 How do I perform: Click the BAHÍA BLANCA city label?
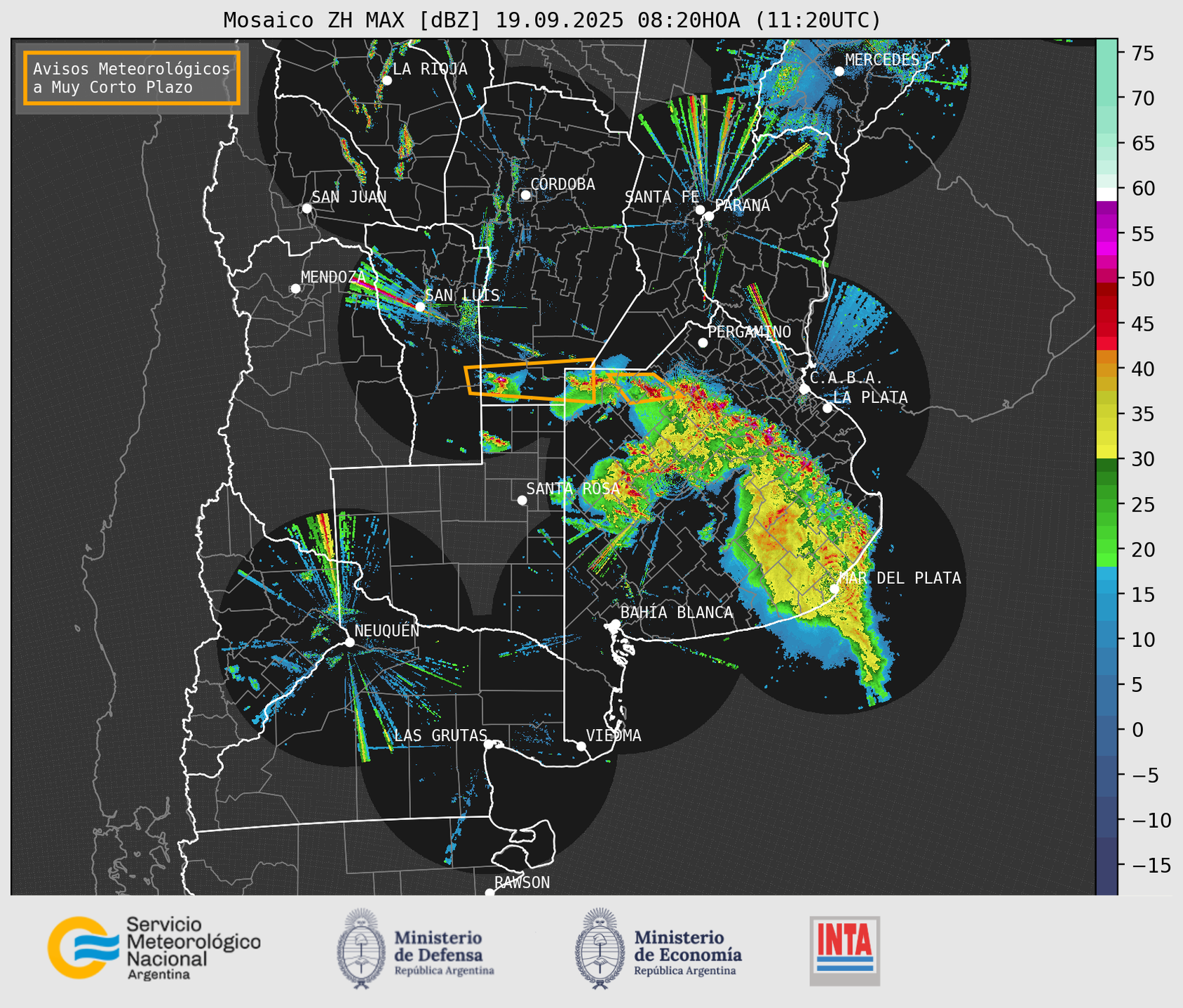pos(677,613)
